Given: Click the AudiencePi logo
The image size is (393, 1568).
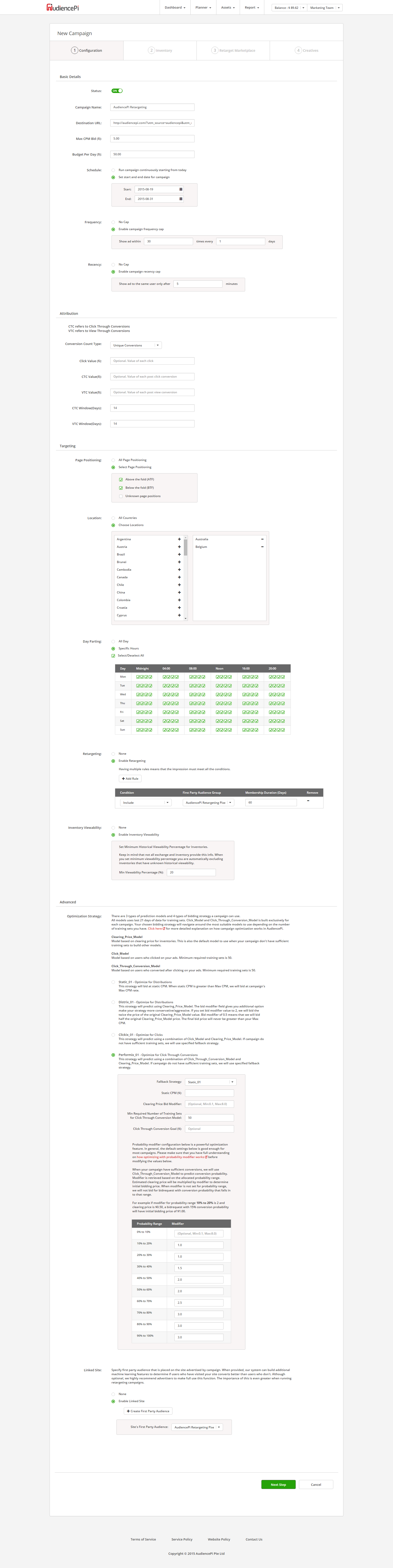Looking at the screenshot, I should coord(63,8).
